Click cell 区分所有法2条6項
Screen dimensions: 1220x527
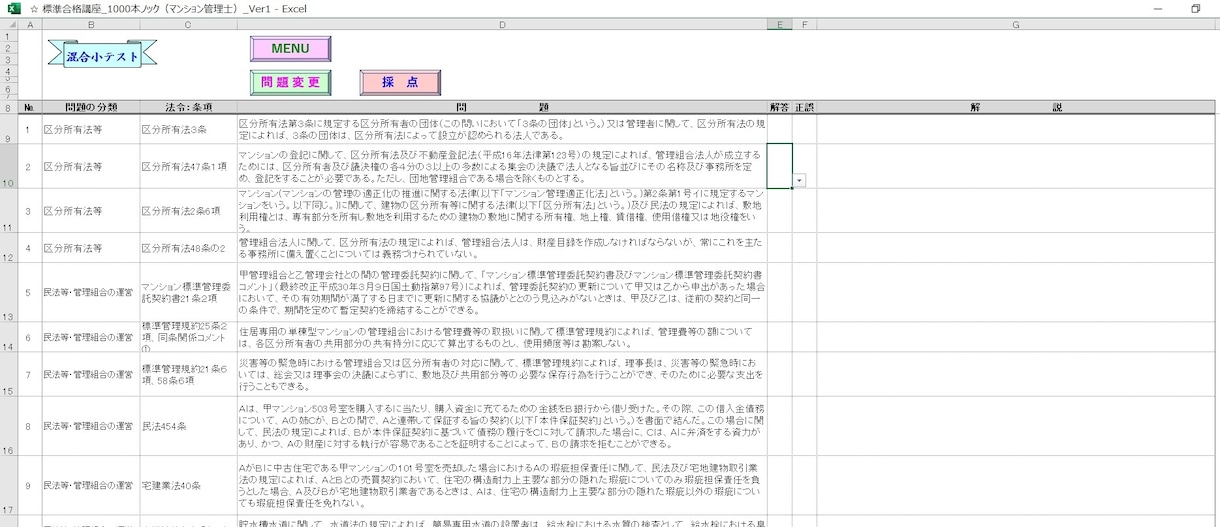pos(188,211)
